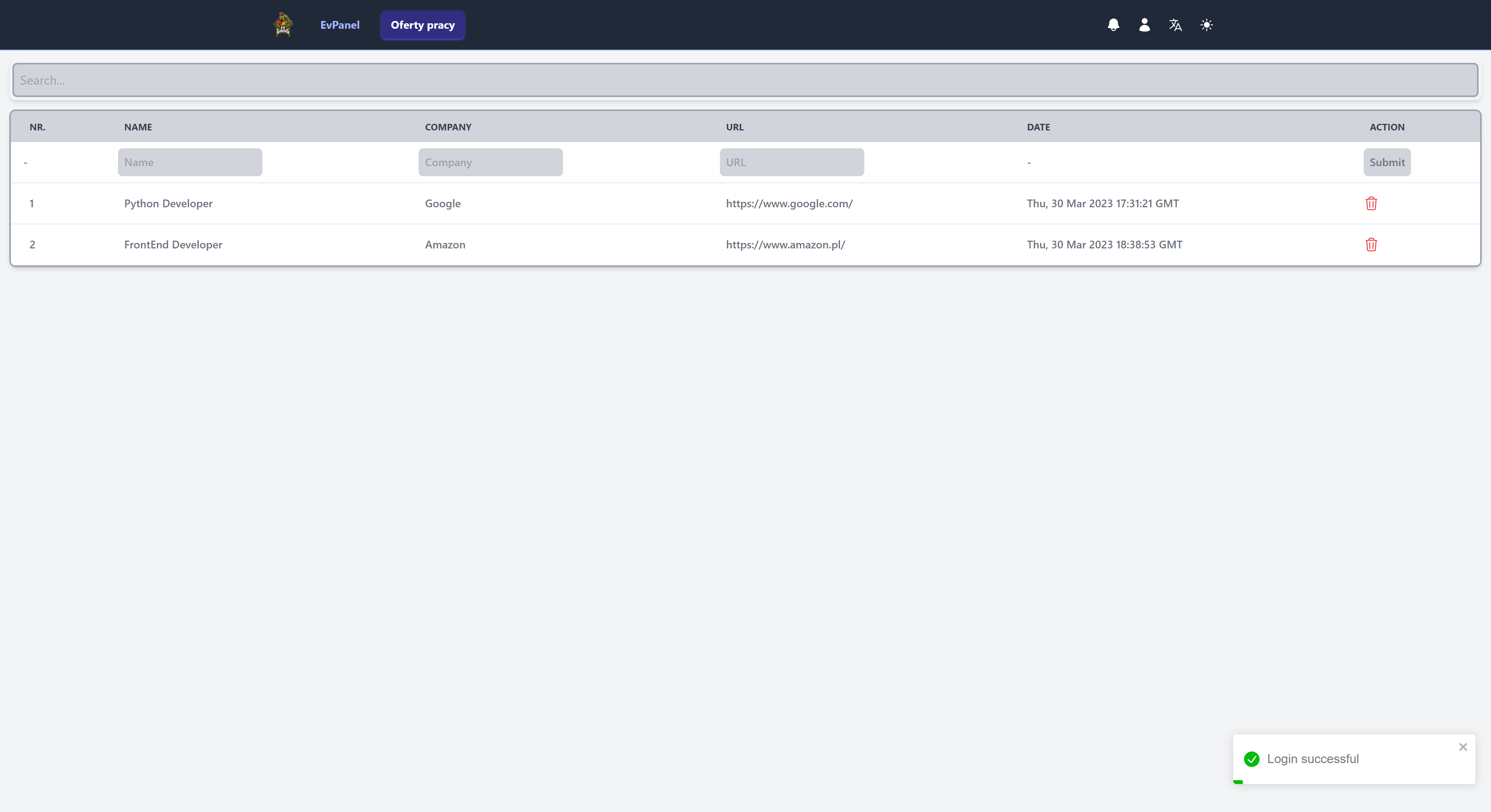Screen dimensions: 1491x812
Task: Click the EvPanel logo icon
Action: point(283,25)
